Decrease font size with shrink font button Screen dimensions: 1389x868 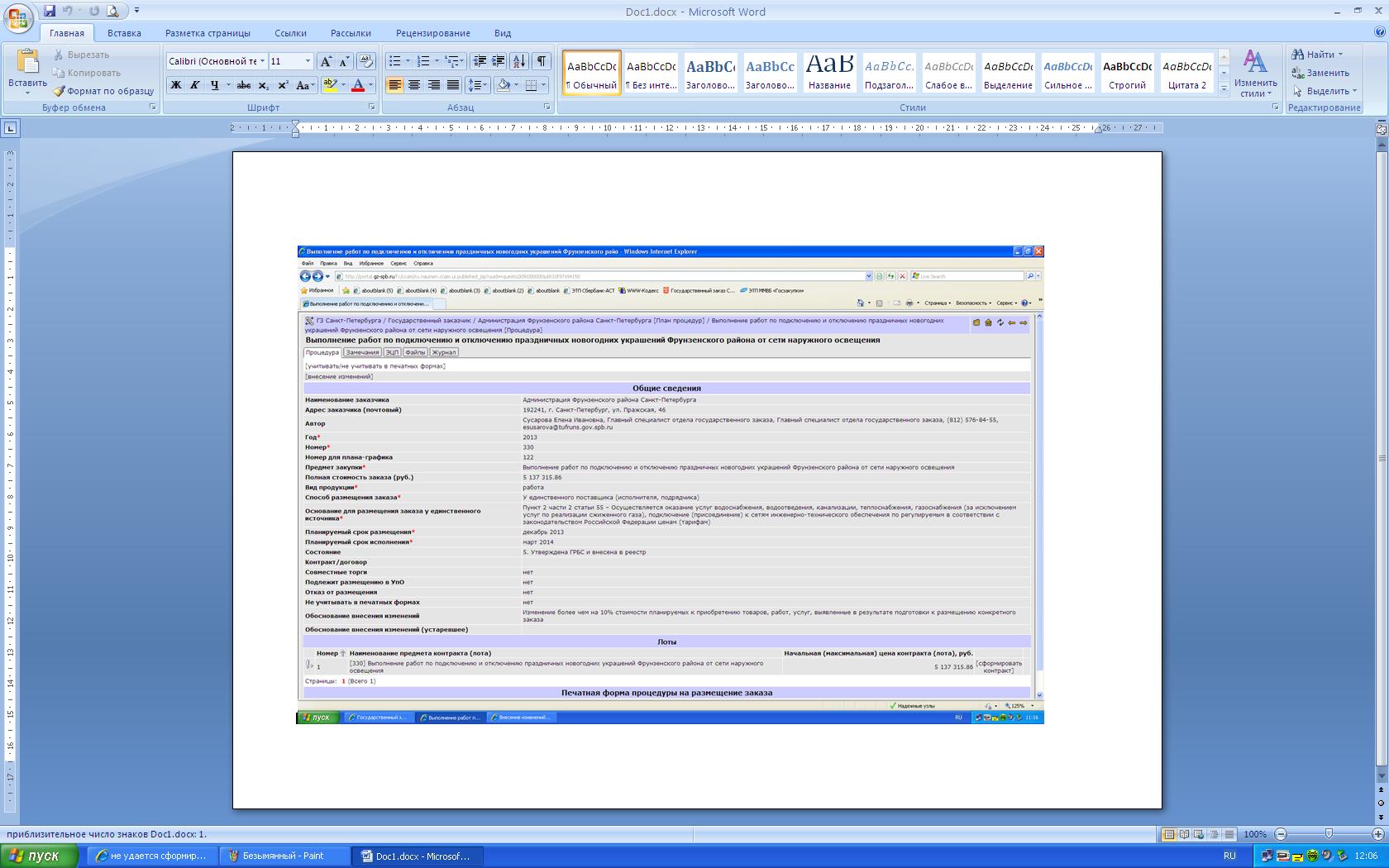(344, 61)
